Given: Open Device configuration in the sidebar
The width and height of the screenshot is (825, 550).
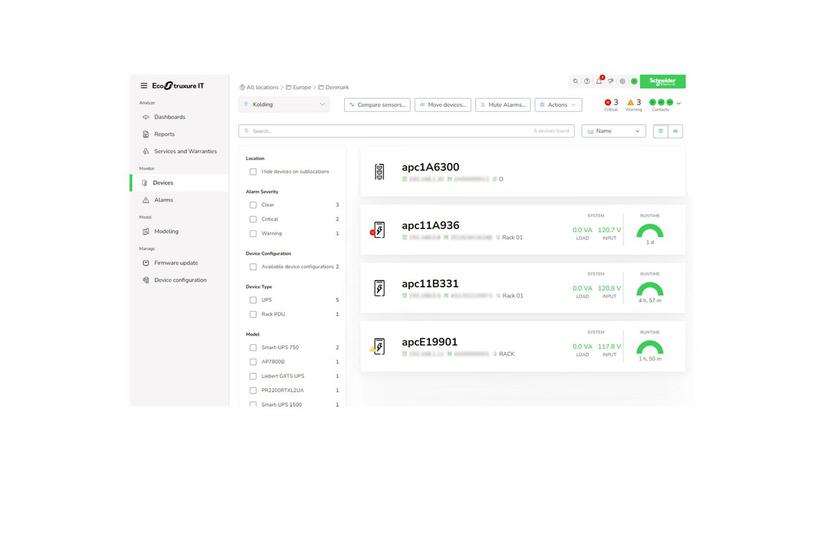Looking at the screenshot, I should click(180, 280).
